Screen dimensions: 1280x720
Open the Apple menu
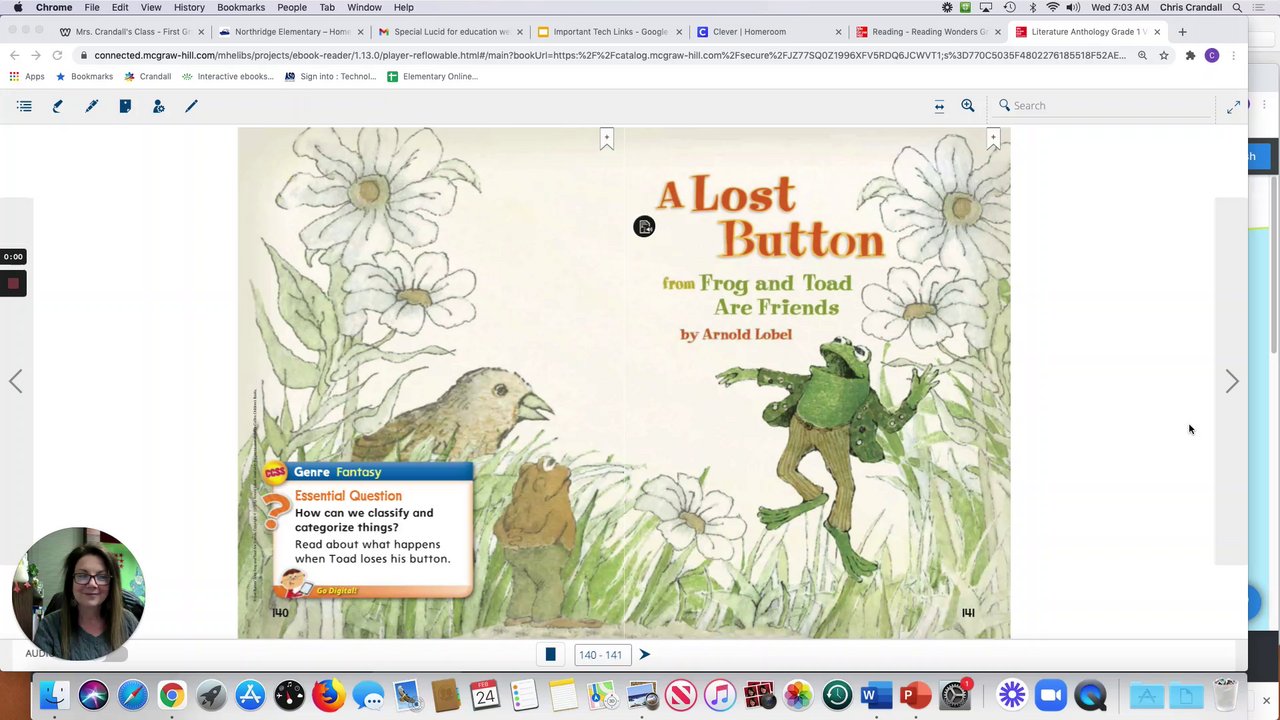click(x=18, y=8)
